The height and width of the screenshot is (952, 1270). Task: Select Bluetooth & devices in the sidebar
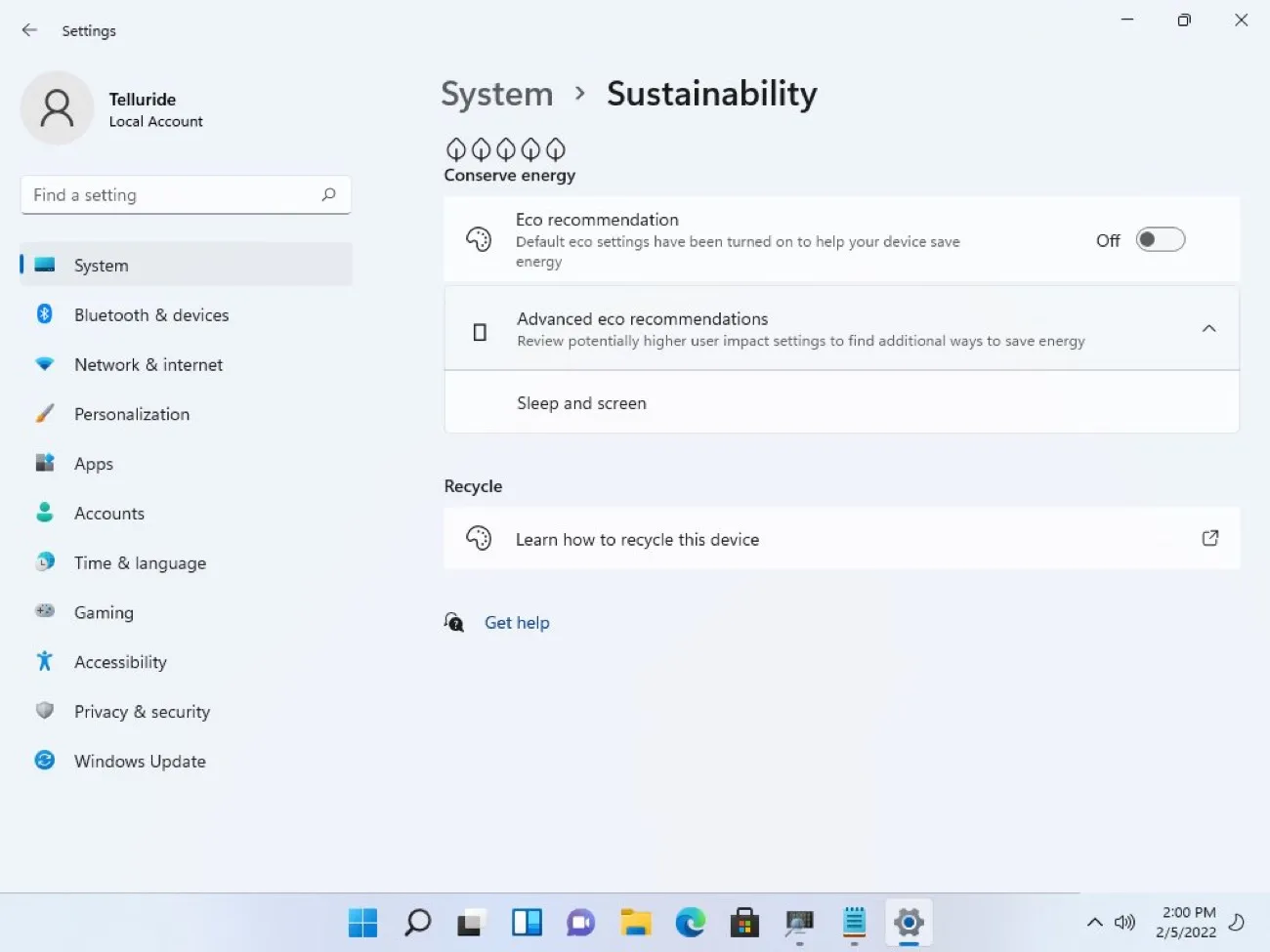151,314
